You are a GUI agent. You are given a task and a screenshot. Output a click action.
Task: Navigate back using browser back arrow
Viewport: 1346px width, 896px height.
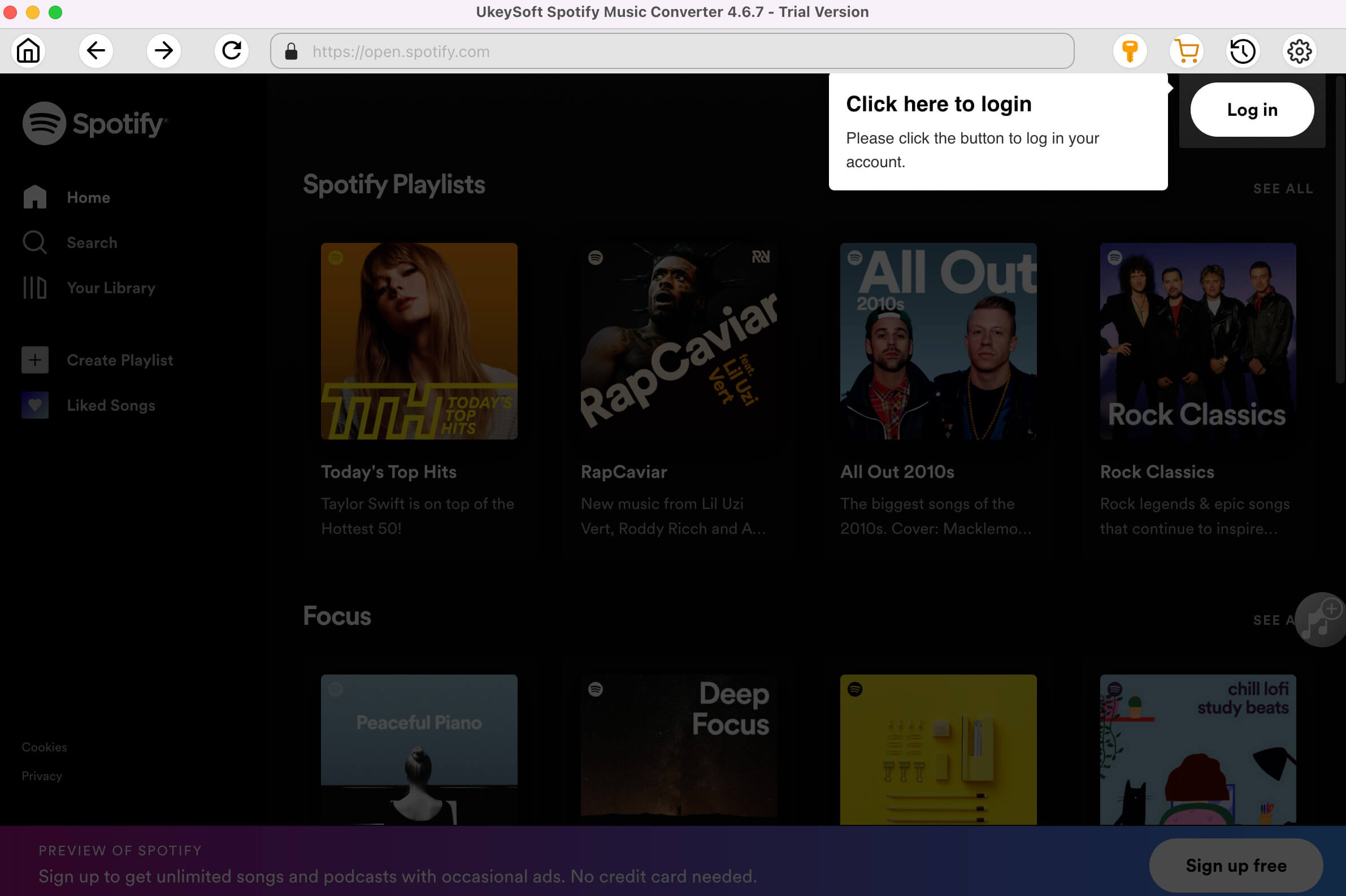(95, 50)
